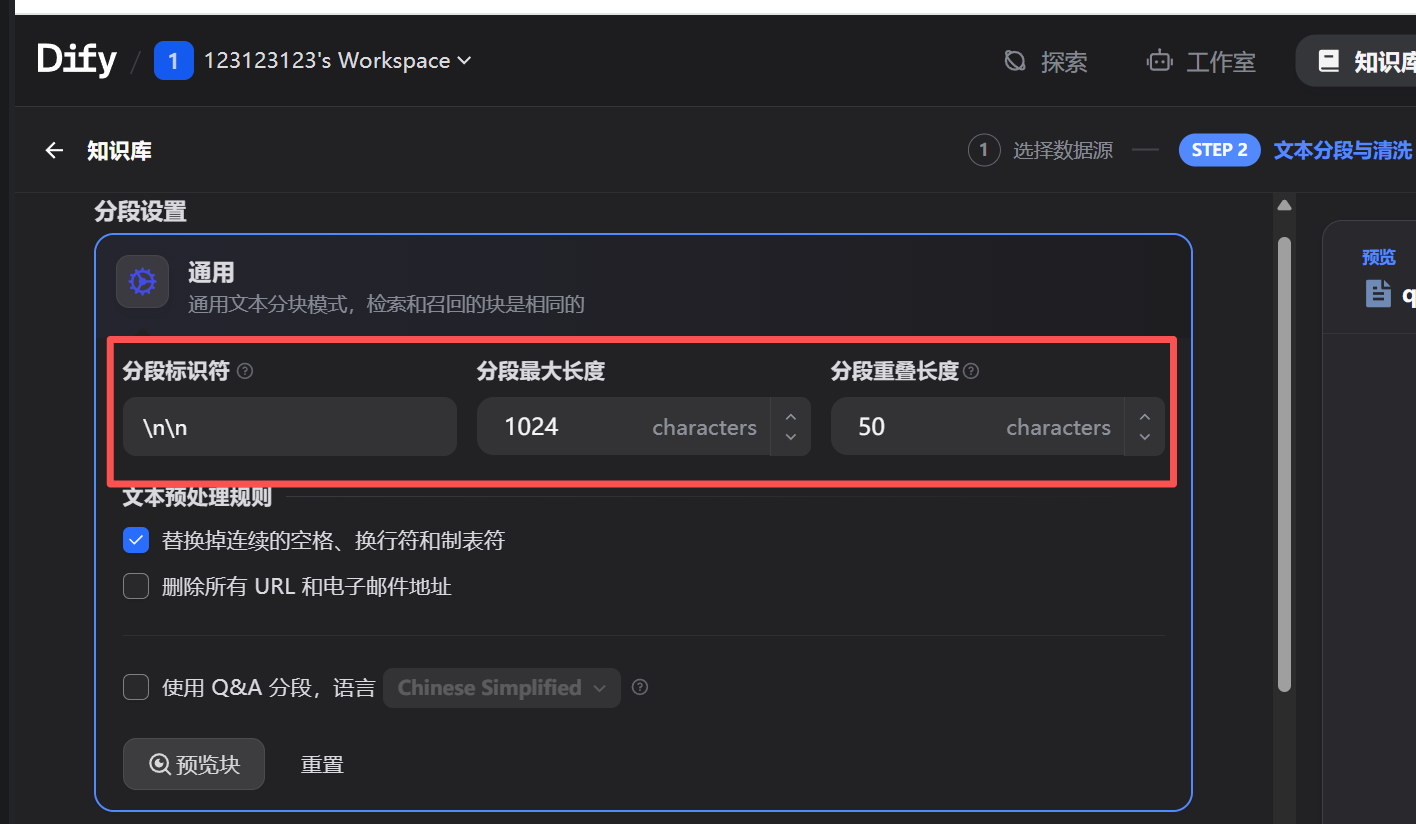Click the document icon in the preview panel
Screen dimensions: 1416x824
pos(1380,294)
